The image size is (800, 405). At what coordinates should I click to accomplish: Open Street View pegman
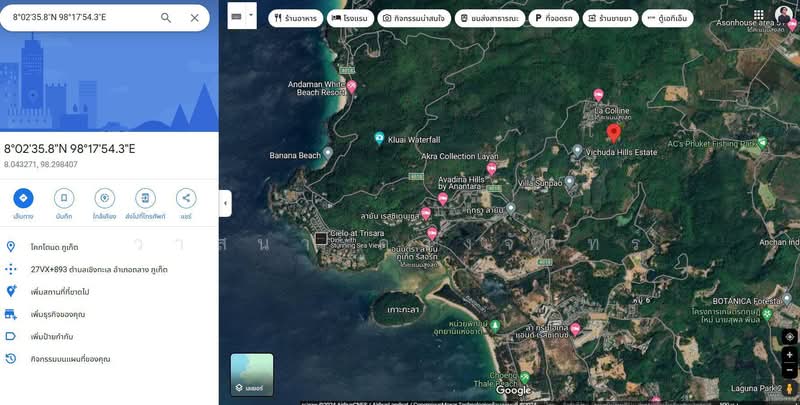pyautogui.click(x=789, y=389)
